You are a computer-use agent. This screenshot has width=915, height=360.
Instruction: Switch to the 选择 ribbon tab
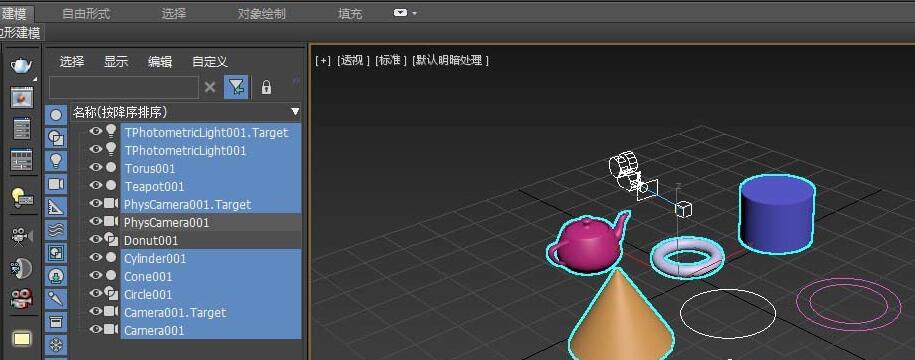coord(174,14)
